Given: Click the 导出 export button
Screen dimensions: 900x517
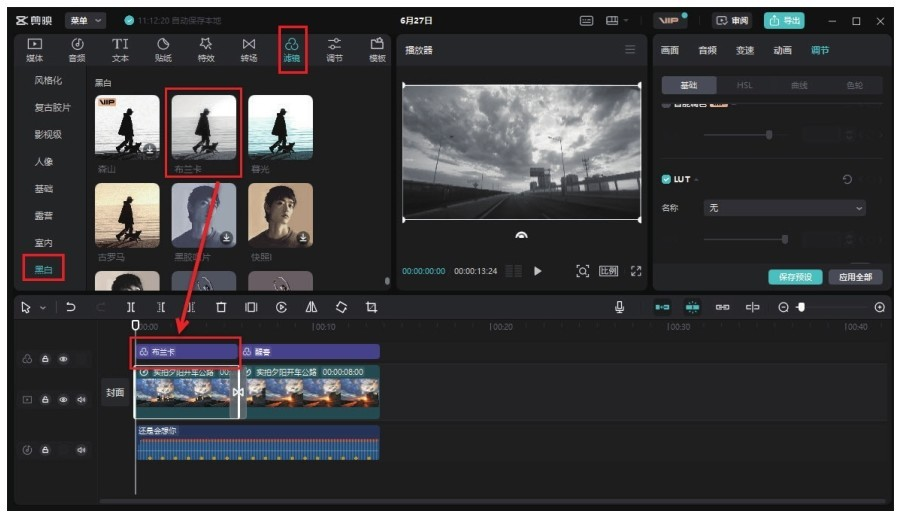Looking at the screenshot, I should click(x=783, y=21).
